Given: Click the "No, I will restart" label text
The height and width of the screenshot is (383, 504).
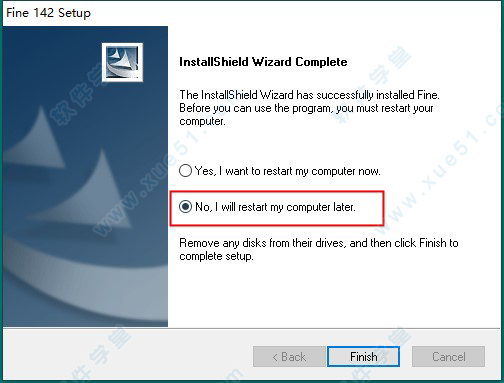Looking at the screenshot, I should [275, 207].
